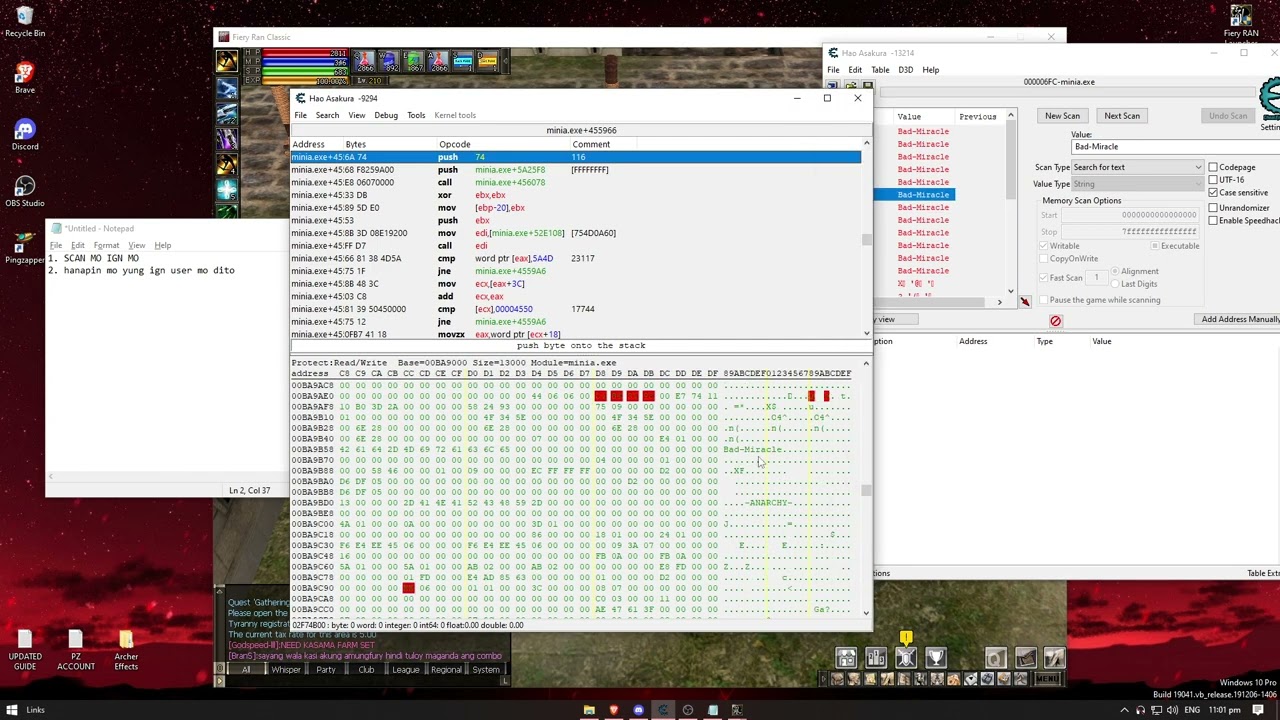Open the Recycle Bin desktop icon

point(24,20)
